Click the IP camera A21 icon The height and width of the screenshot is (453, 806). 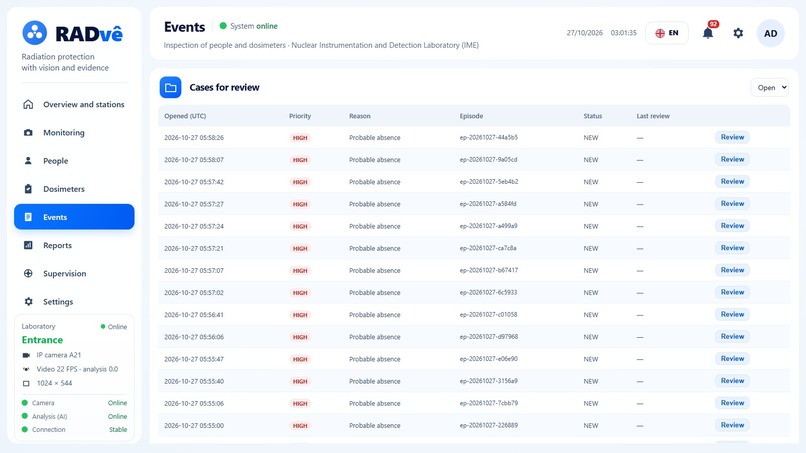(26, 355)
